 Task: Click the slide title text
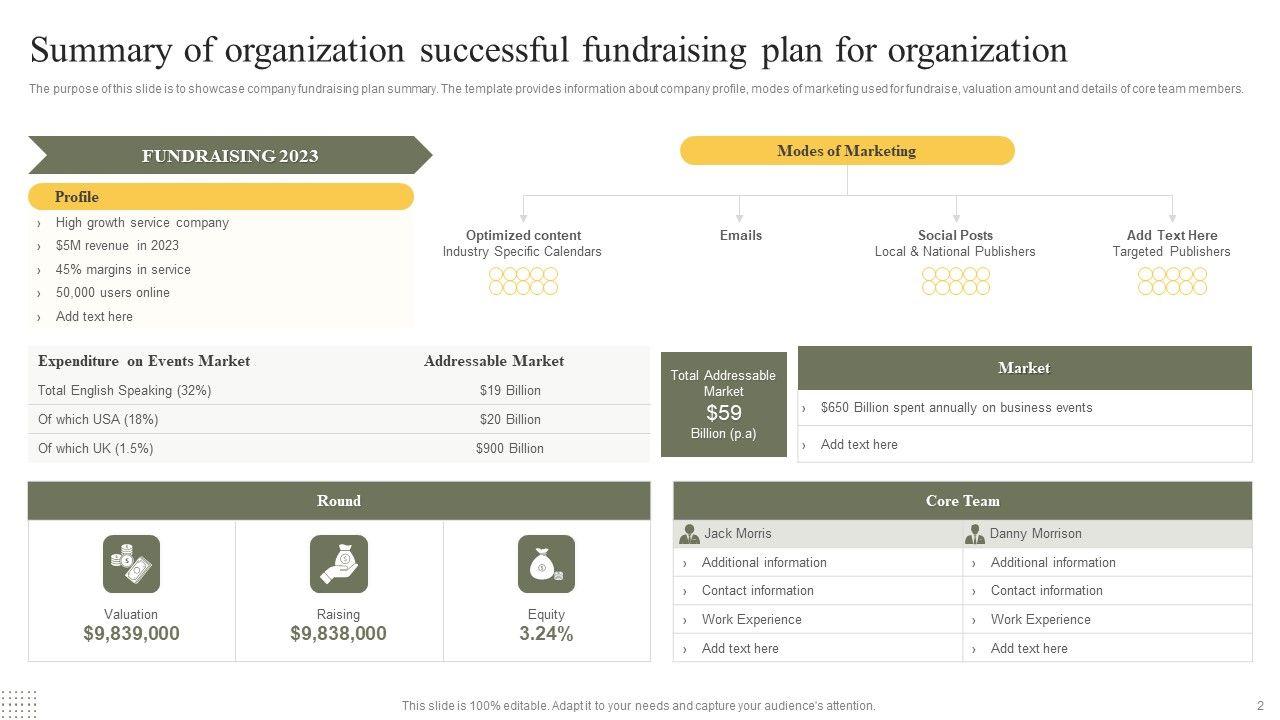click(x=549, y=50)
